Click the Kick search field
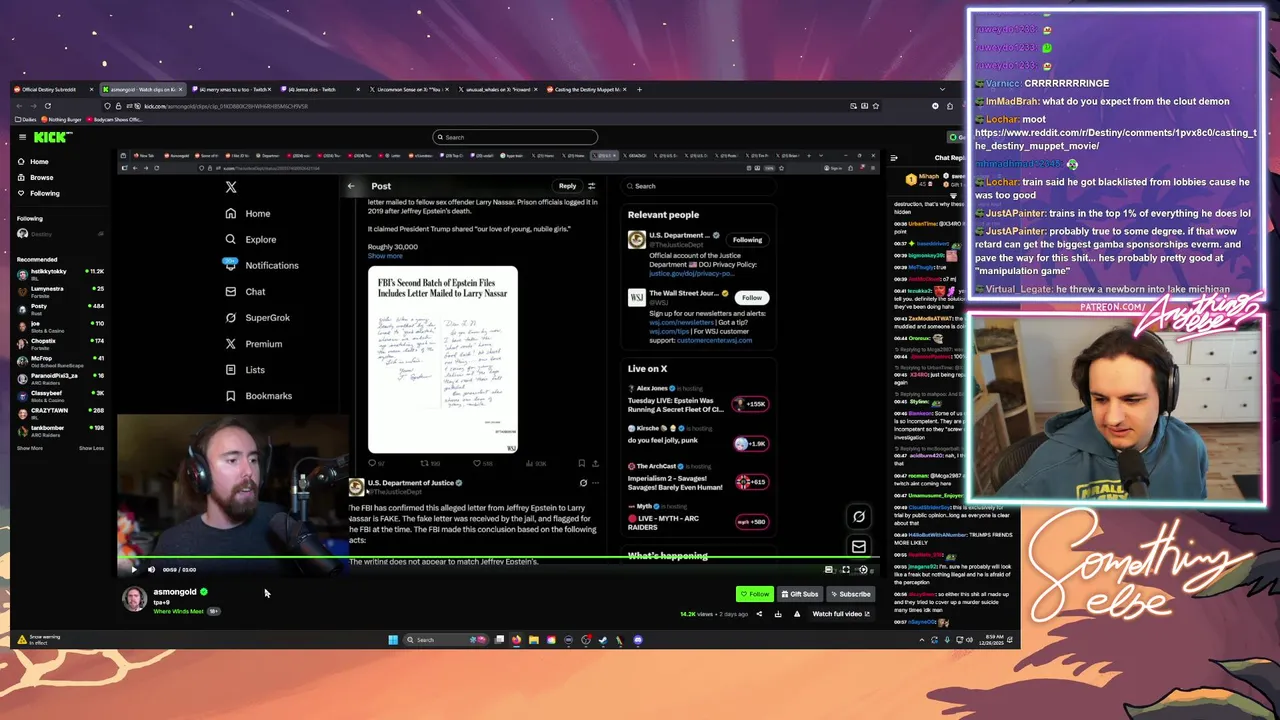1280x720 pixels. coord(515,137)
